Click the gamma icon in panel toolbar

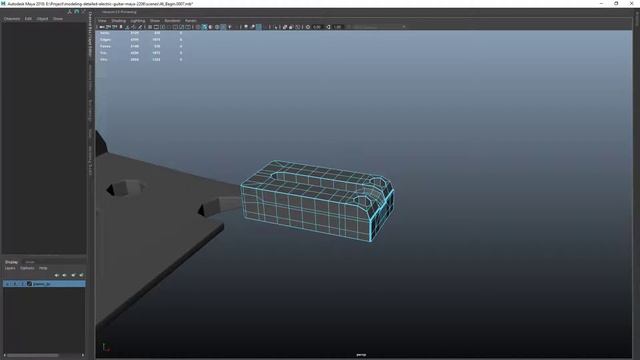(x=328, y=27)
